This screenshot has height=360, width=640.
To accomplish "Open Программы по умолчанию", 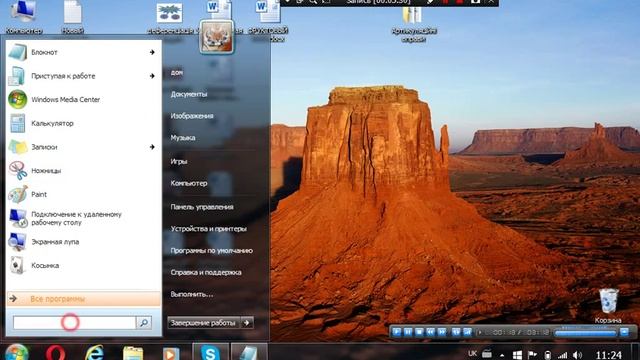I will [x=211, y=251].
